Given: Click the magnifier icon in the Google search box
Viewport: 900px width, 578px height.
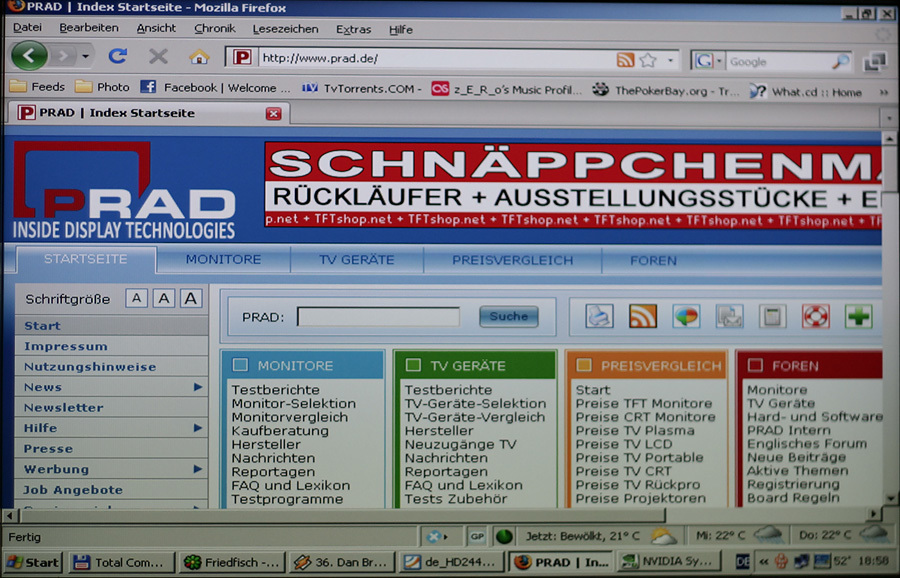Looking at the screenshot, I should (x=840, y=62).
